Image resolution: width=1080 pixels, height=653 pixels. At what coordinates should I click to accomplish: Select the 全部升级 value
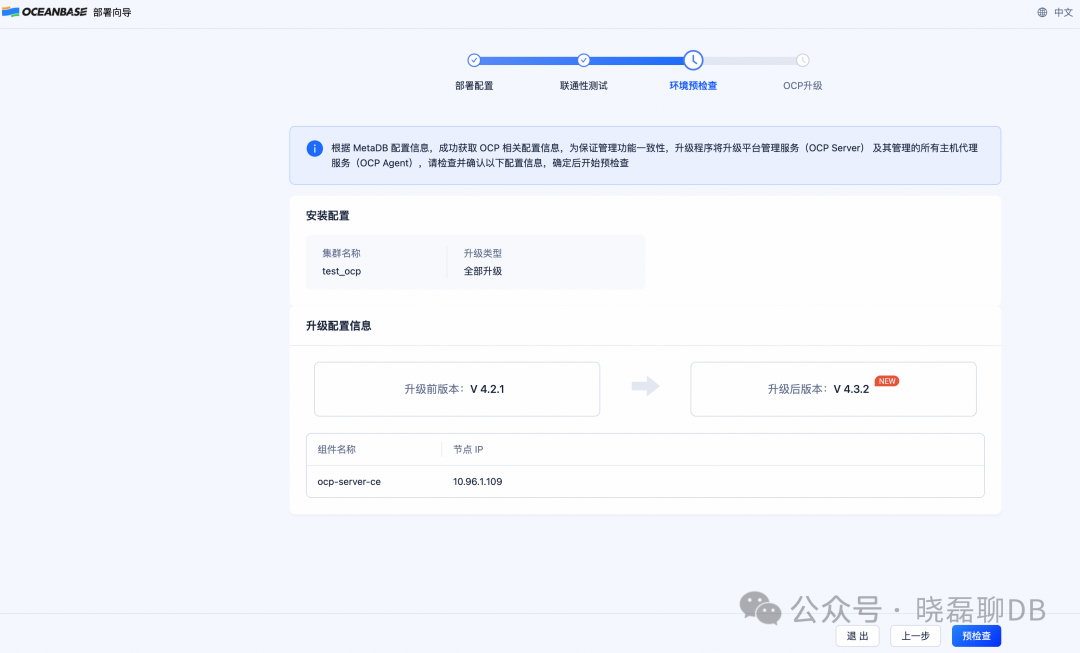tap(482, 271)
